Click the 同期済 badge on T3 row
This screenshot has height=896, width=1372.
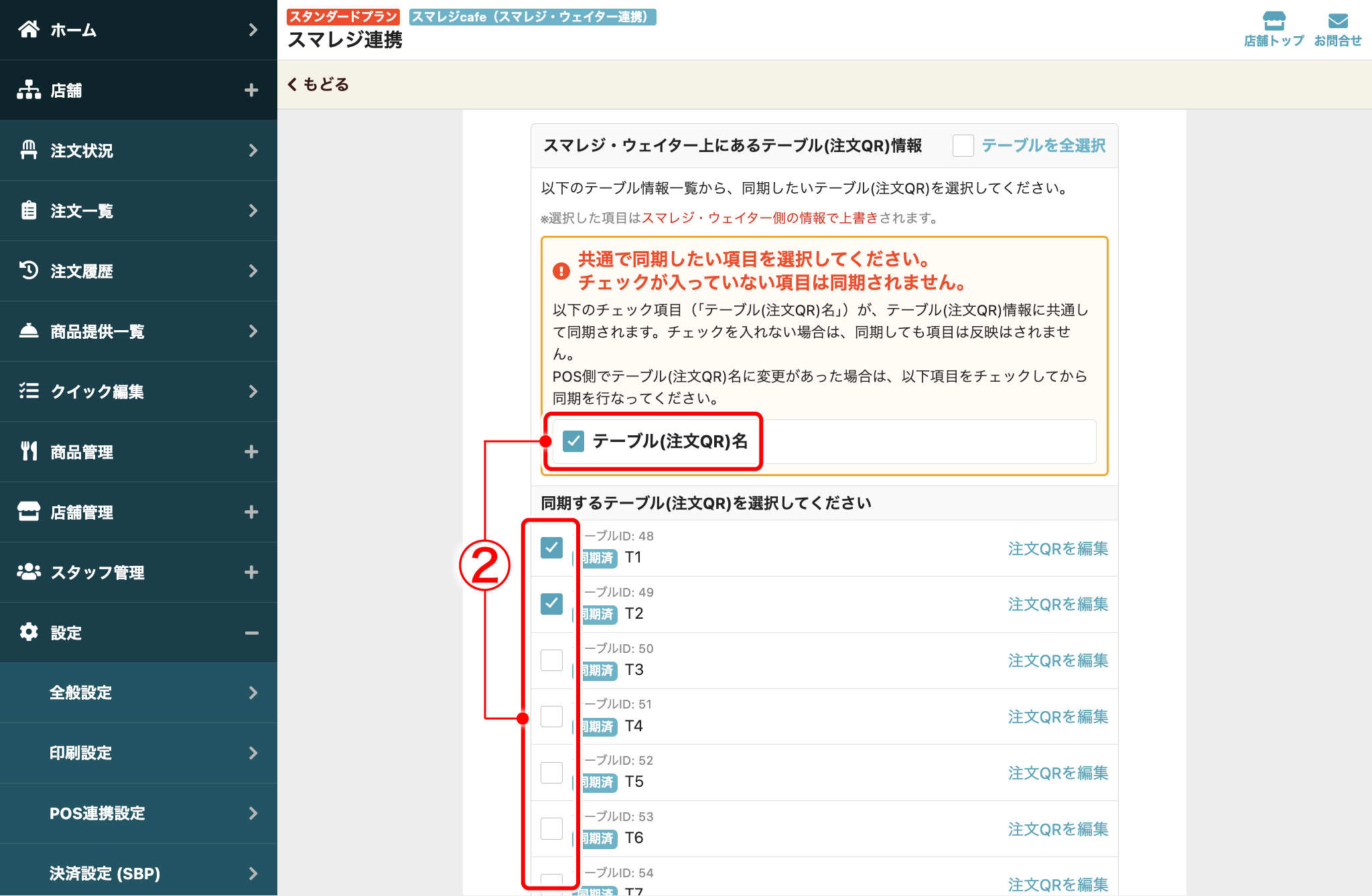(x=597, y=670)
